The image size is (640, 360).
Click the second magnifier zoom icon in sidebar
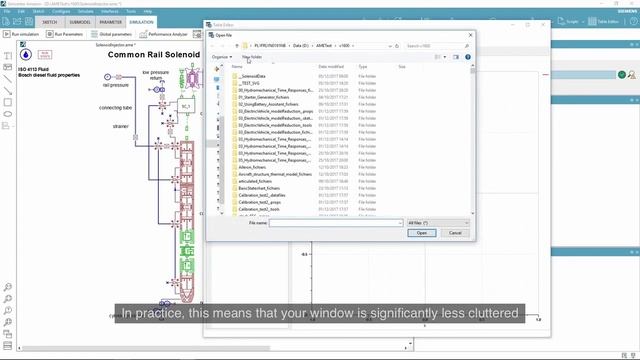point(7,299)
